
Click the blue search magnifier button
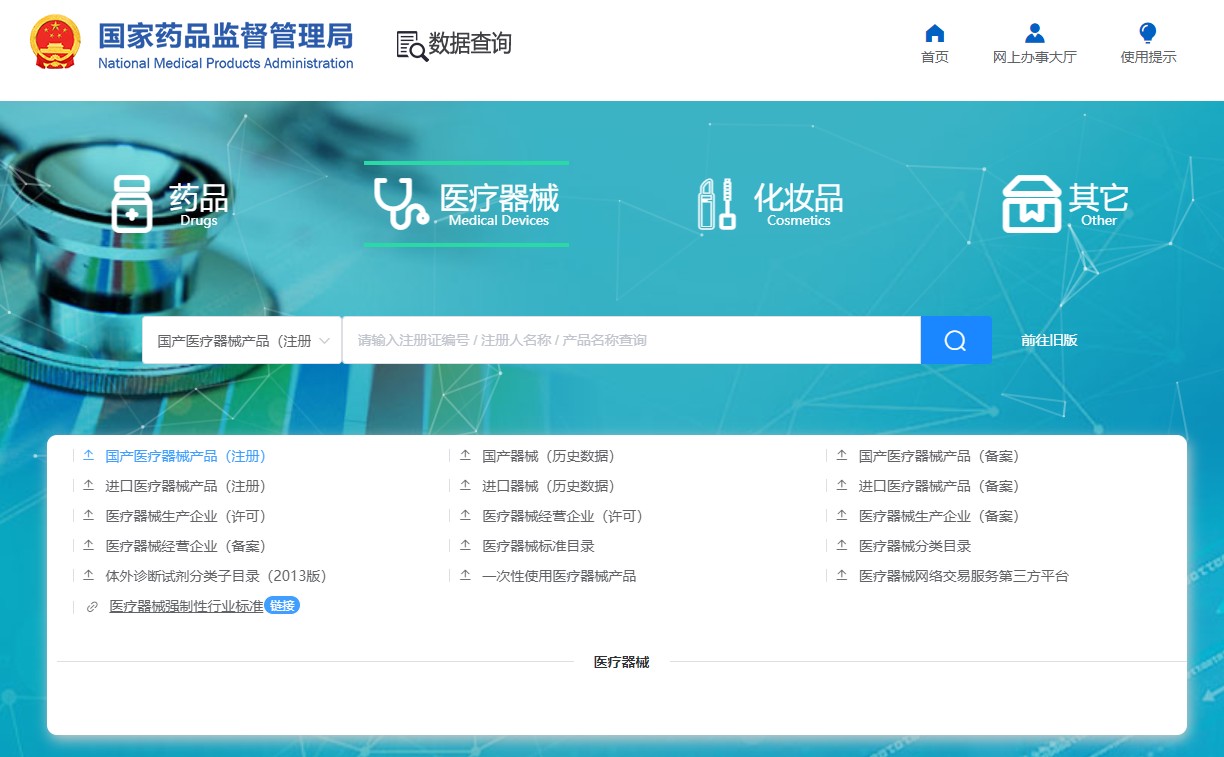point(956,340)
